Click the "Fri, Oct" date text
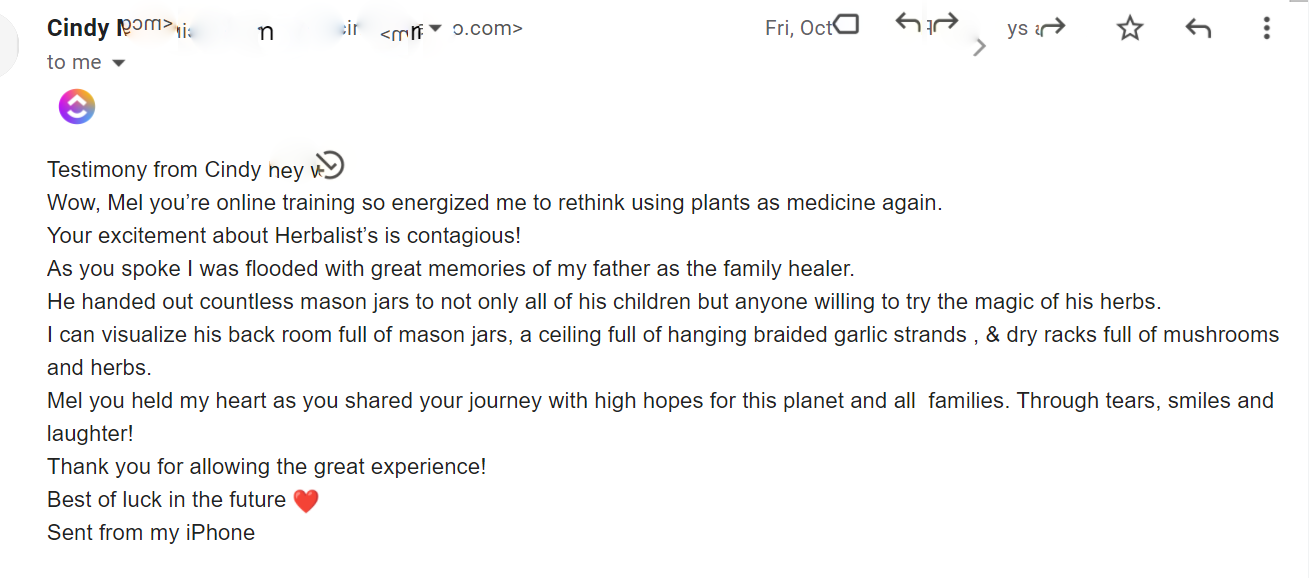The width and height of the screenshot is (1311, 578). coord(798,28)
